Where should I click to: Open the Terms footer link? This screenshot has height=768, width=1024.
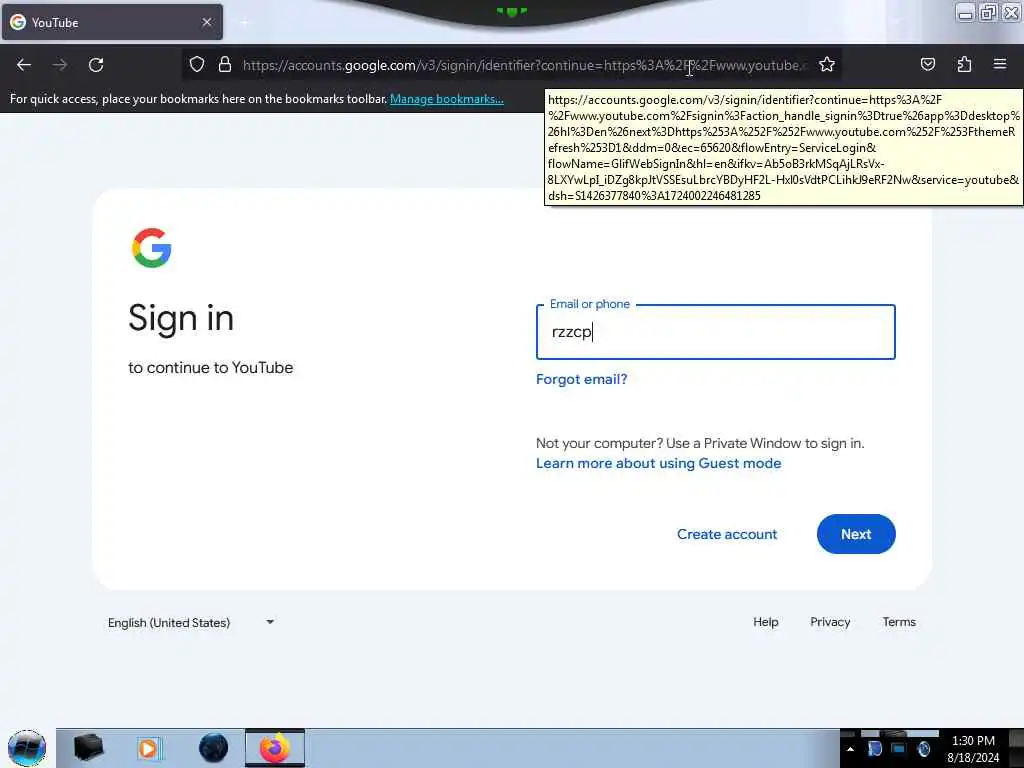click(899, 622)
